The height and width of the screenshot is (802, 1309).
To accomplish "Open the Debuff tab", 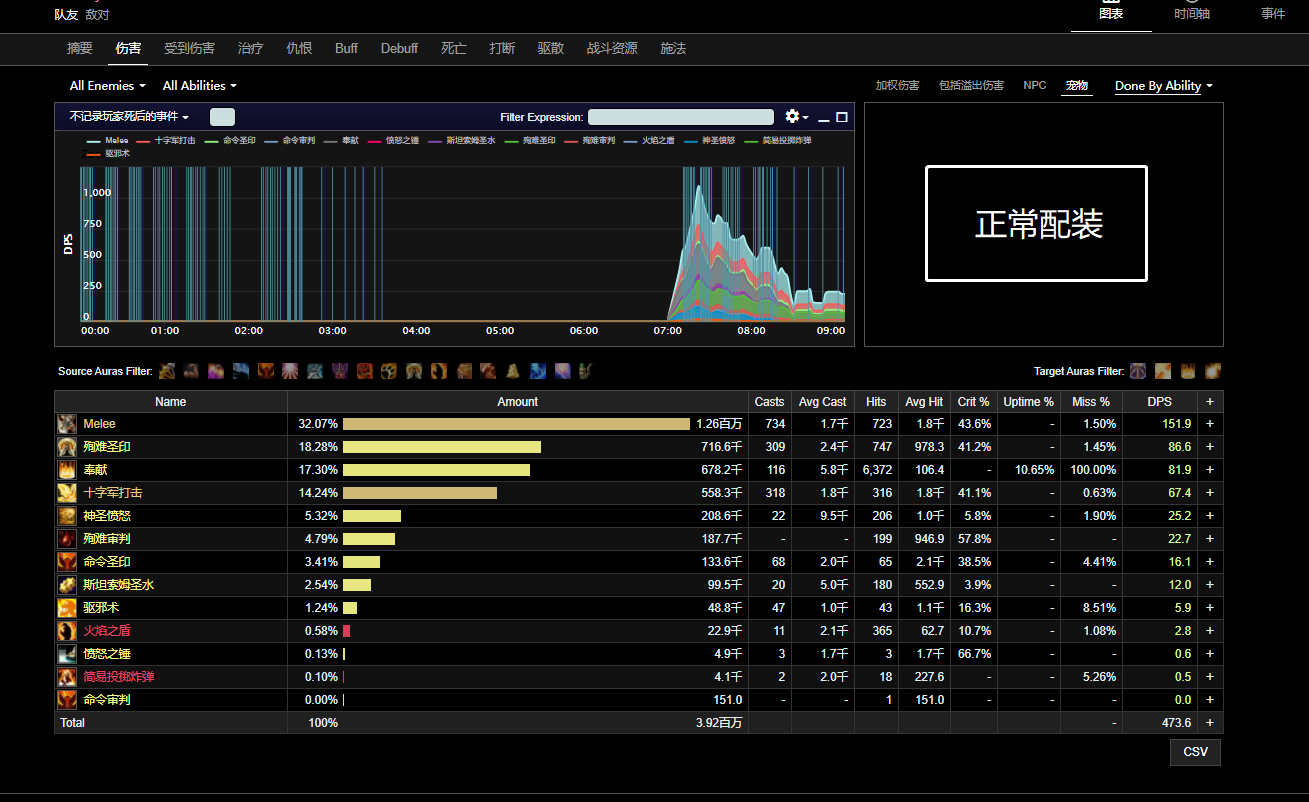I will tap(399, 48).
